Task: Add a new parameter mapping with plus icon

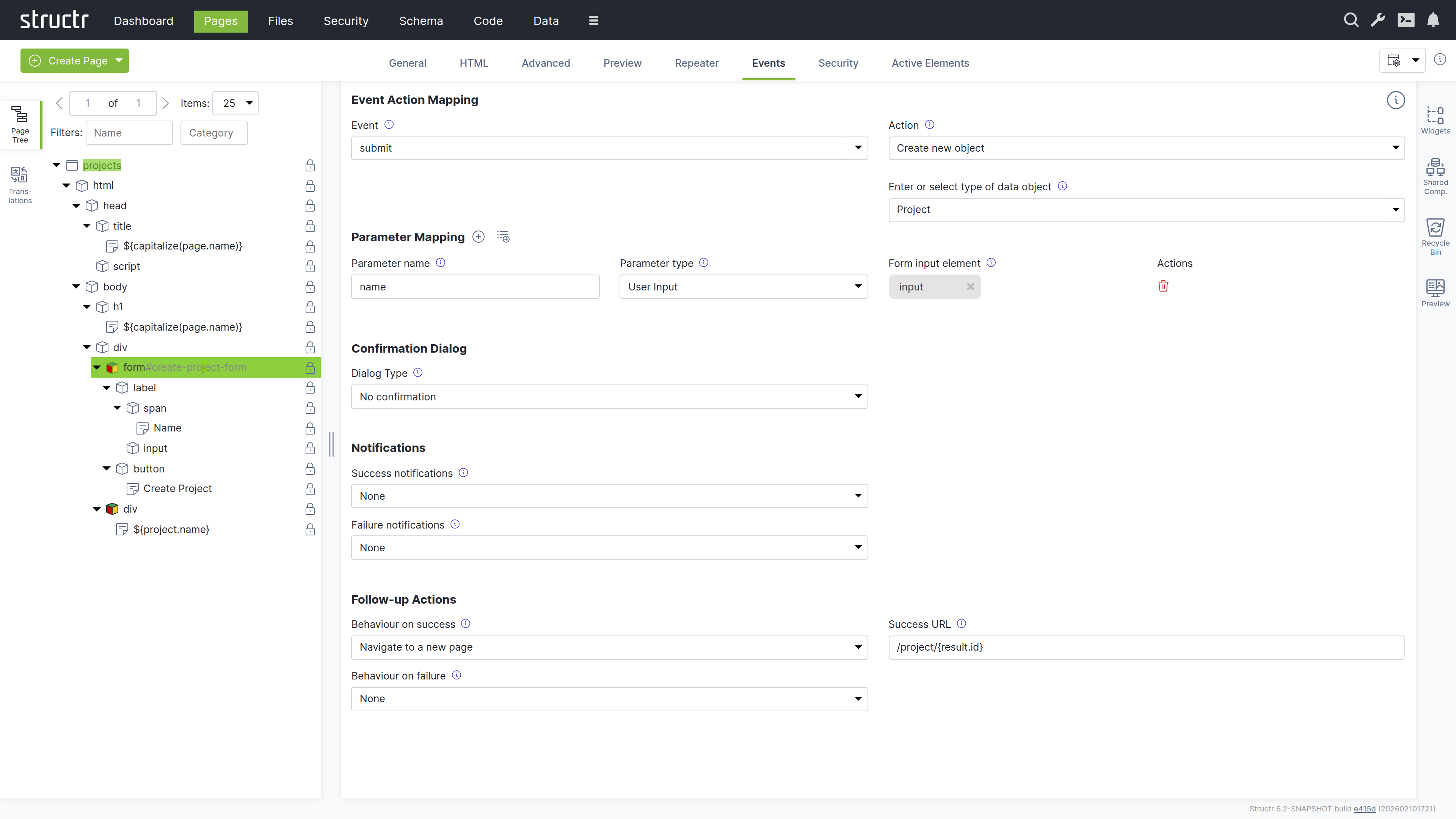Action: (478, 236)
